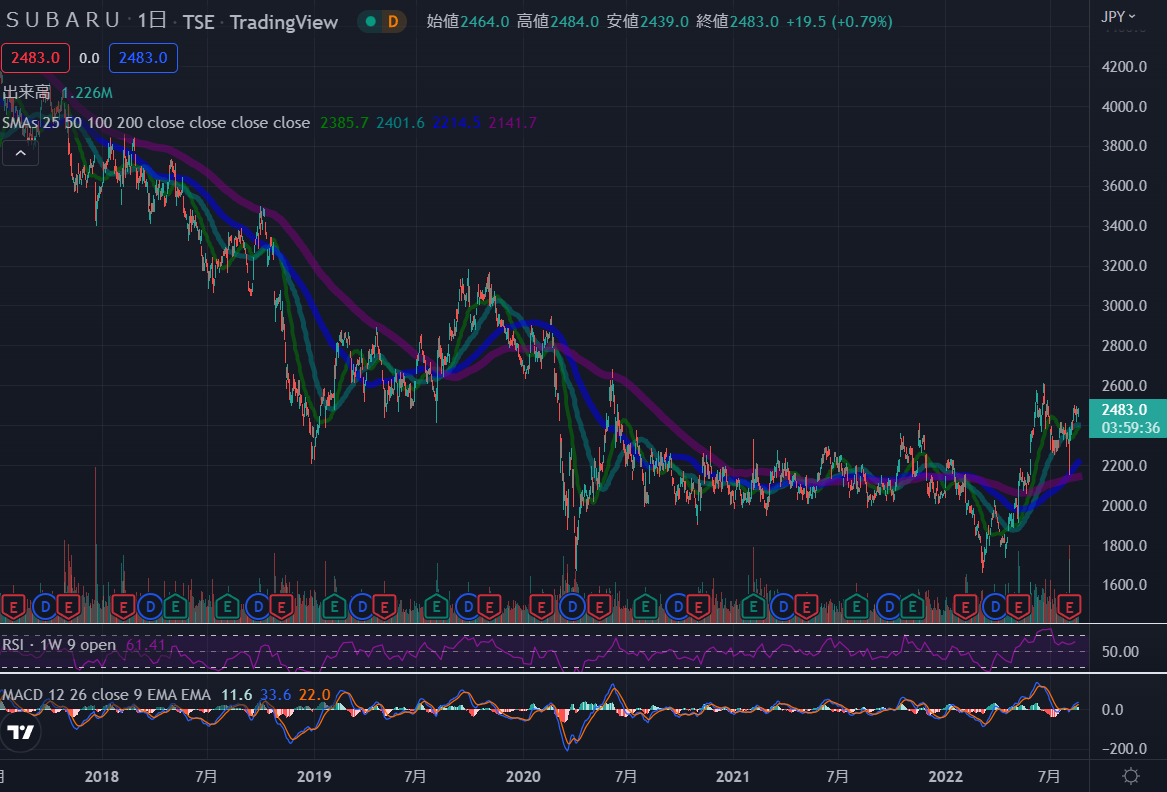Open chart settings via the gear icon

coord(1131,776)
